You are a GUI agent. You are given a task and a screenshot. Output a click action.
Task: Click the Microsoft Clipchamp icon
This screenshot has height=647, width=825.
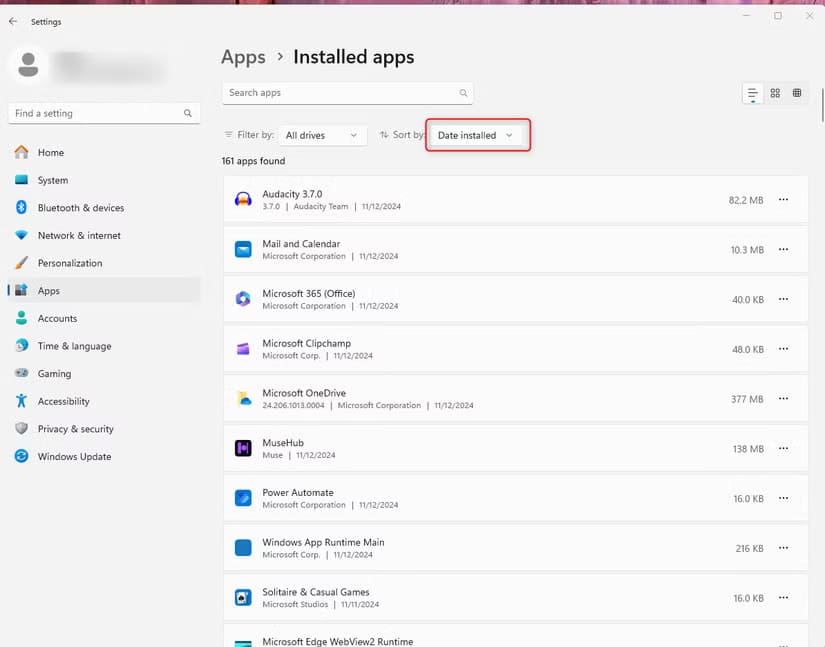[243, 349]
